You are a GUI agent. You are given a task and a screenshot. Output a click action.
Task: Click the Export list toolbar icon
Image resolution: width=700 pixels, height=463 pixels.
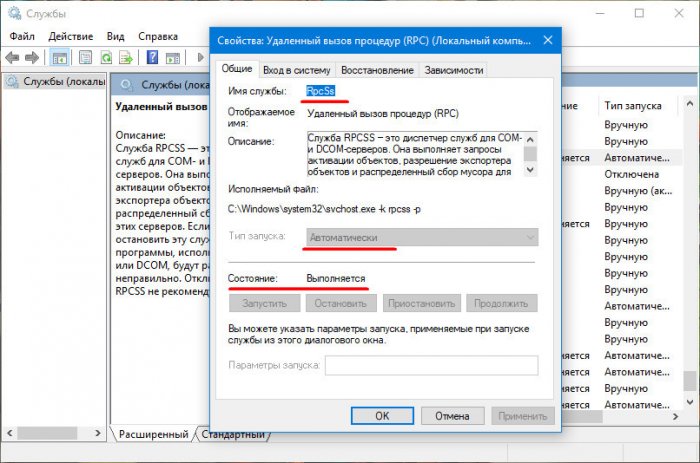(x=126, y=58)
